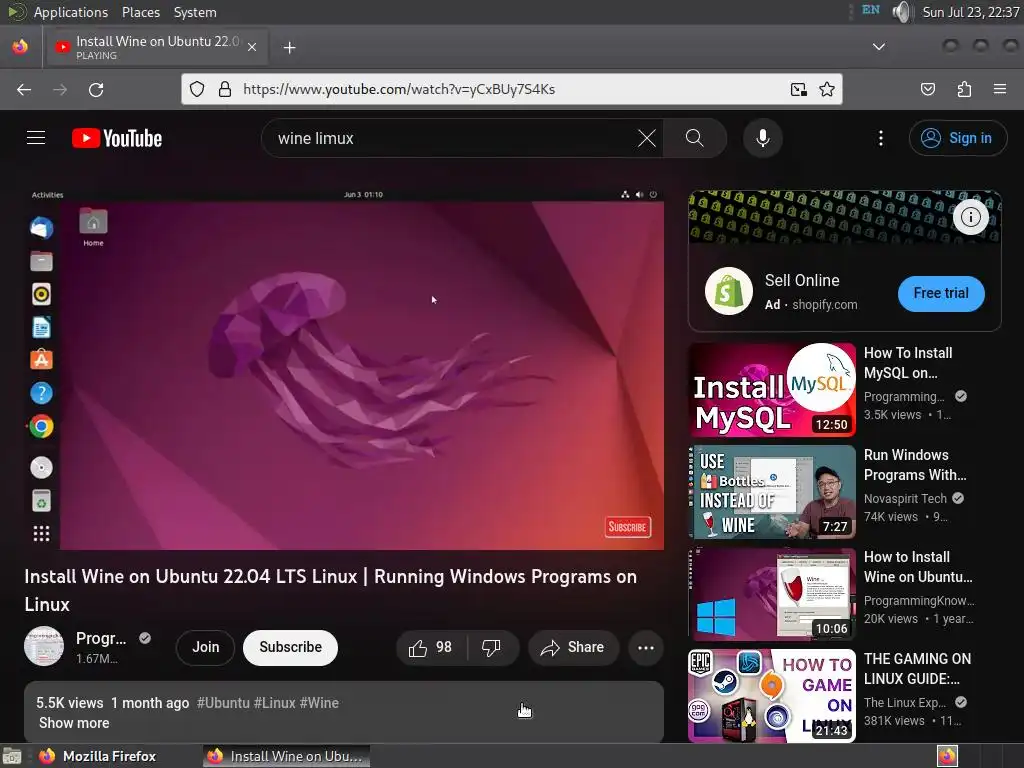
Task: Open the clock showing Sun Jul 23
Action: (970, 12)
